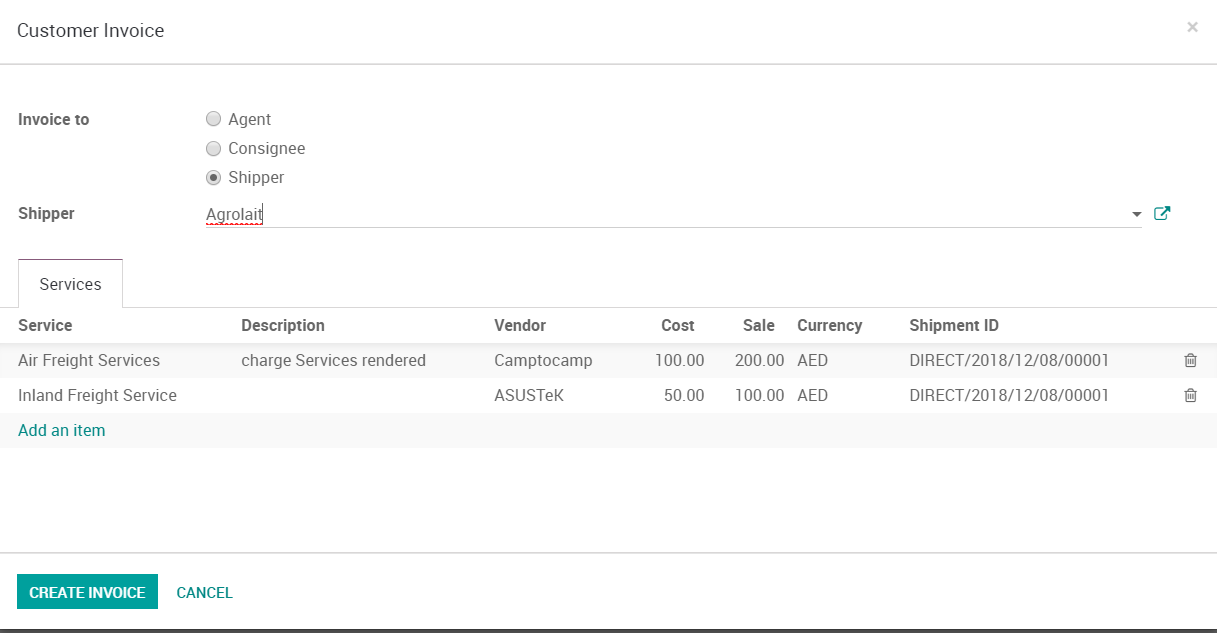Image resolution: width=1217 pixels, height=633 pixels.
Task: Click the Shipper field containing Agrolait
Action: click(660, 214)
